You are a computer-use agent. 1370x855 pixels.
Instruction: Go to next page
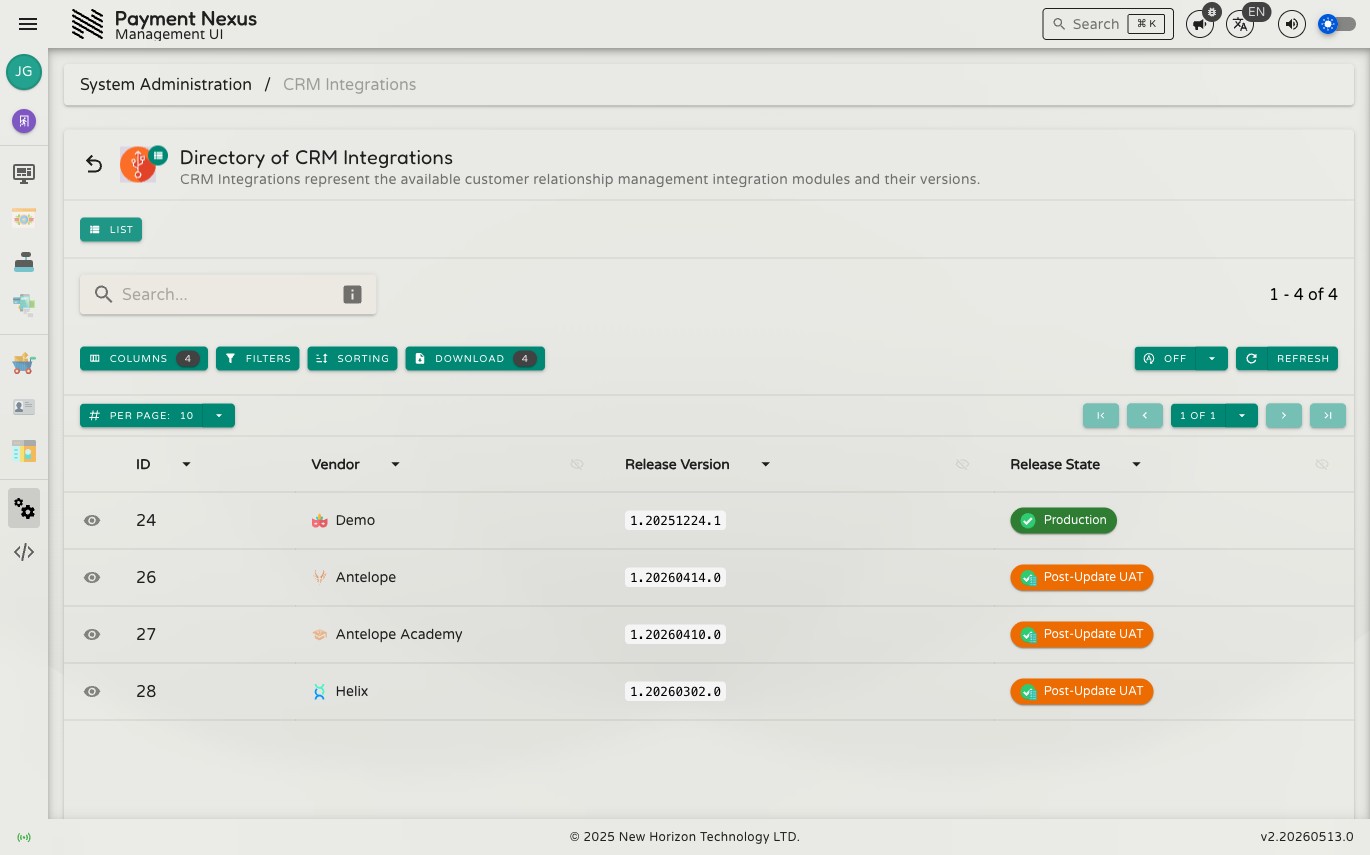[x=1284, y=415]
